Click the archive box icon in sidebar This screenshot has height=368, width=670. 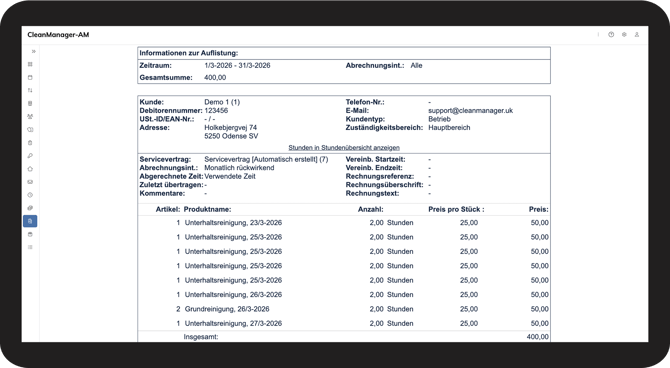click(x=30, y=234)
